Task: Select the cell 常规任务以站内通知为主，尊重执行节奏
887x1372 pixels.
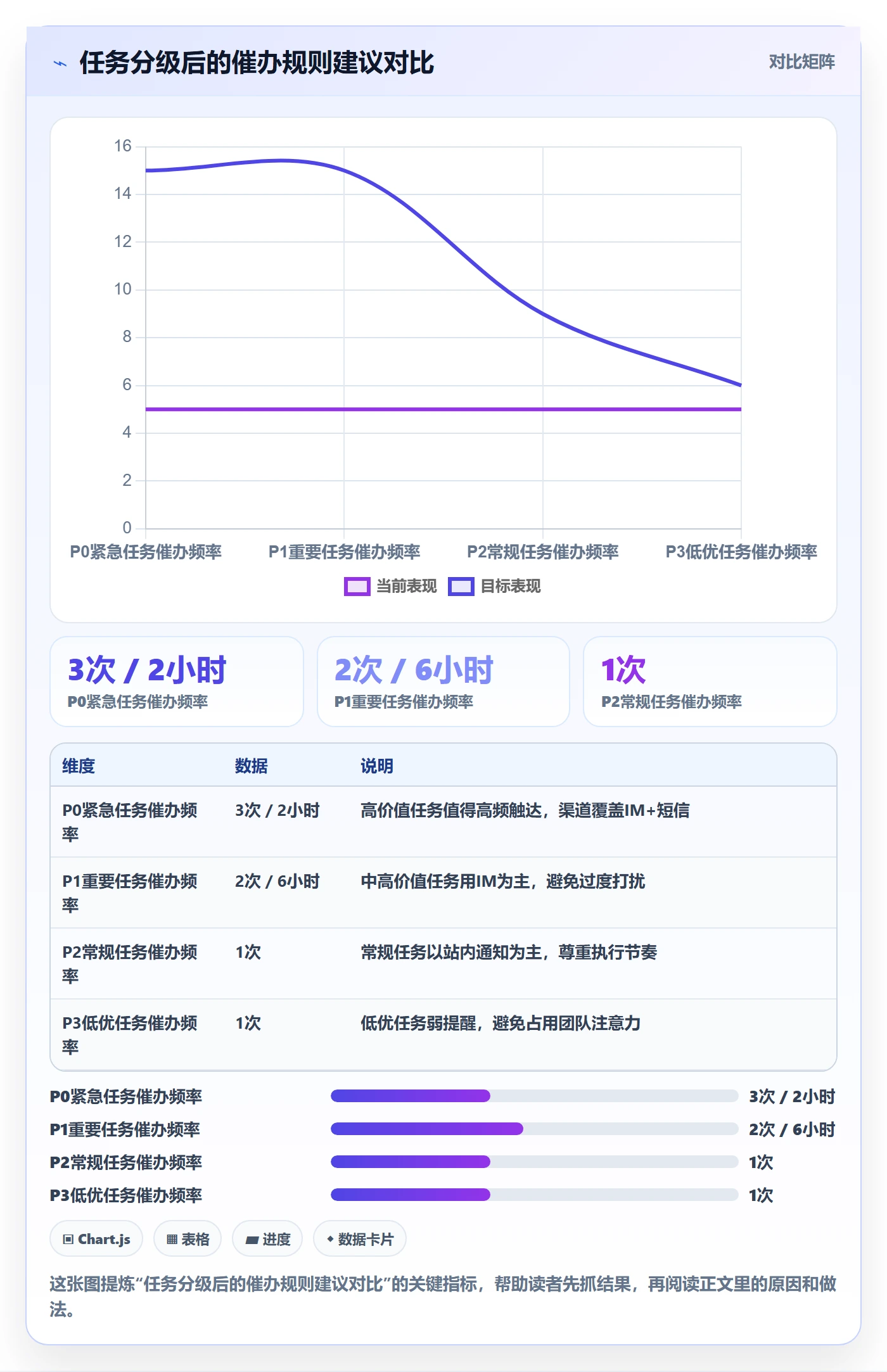Action: pos(509,952)
